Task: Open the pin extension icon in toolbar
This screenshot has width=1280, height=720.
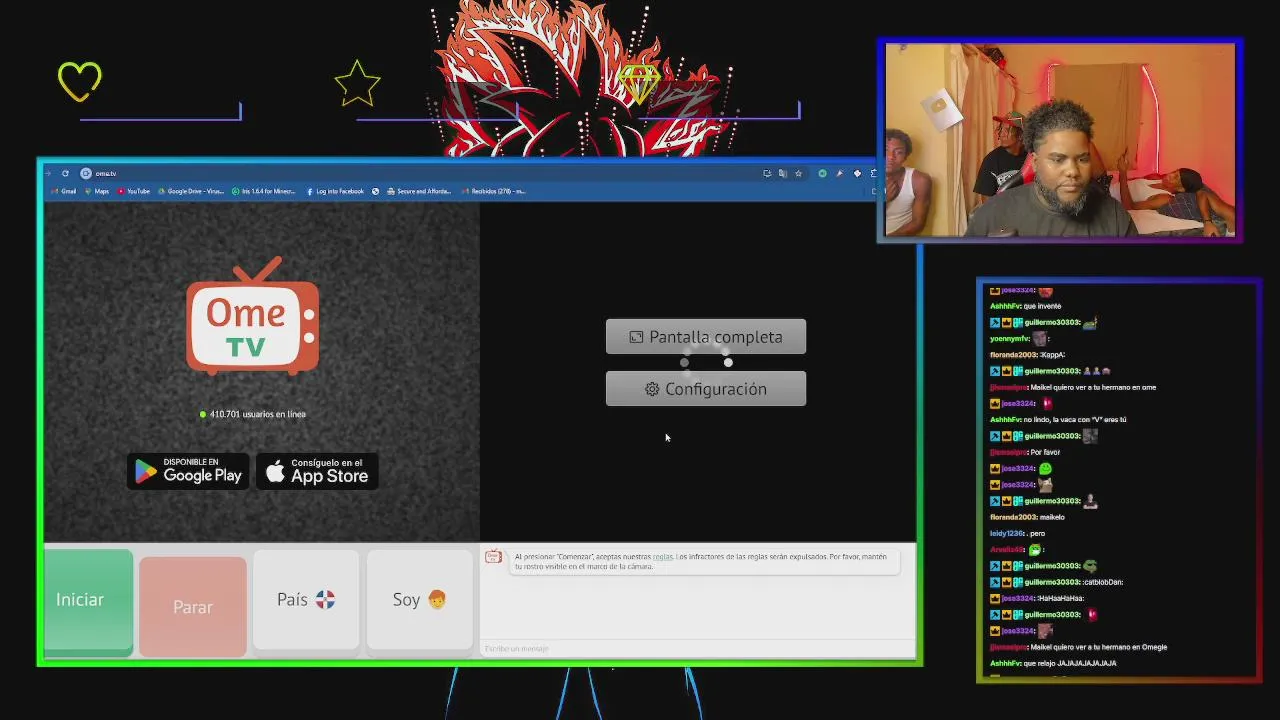Action: [x=839, y=173]
